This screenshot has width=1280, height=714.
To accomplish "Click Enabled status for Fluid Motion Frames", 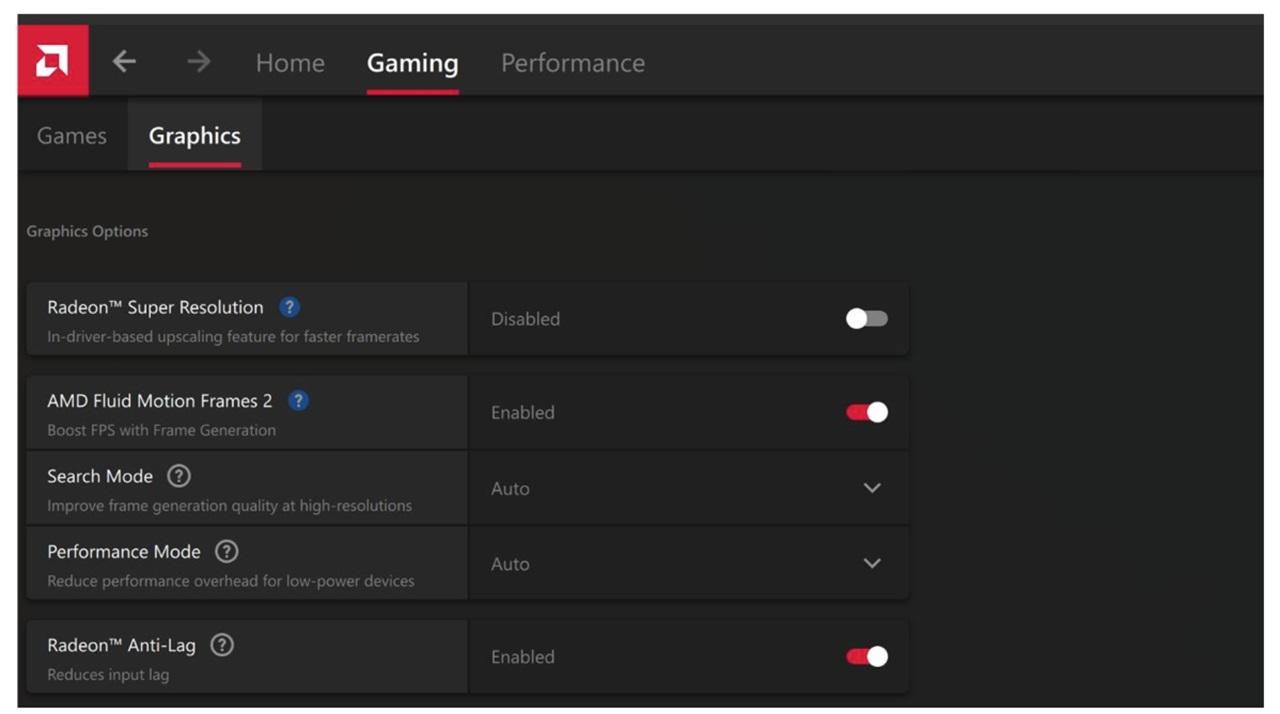I will [522, 412].
